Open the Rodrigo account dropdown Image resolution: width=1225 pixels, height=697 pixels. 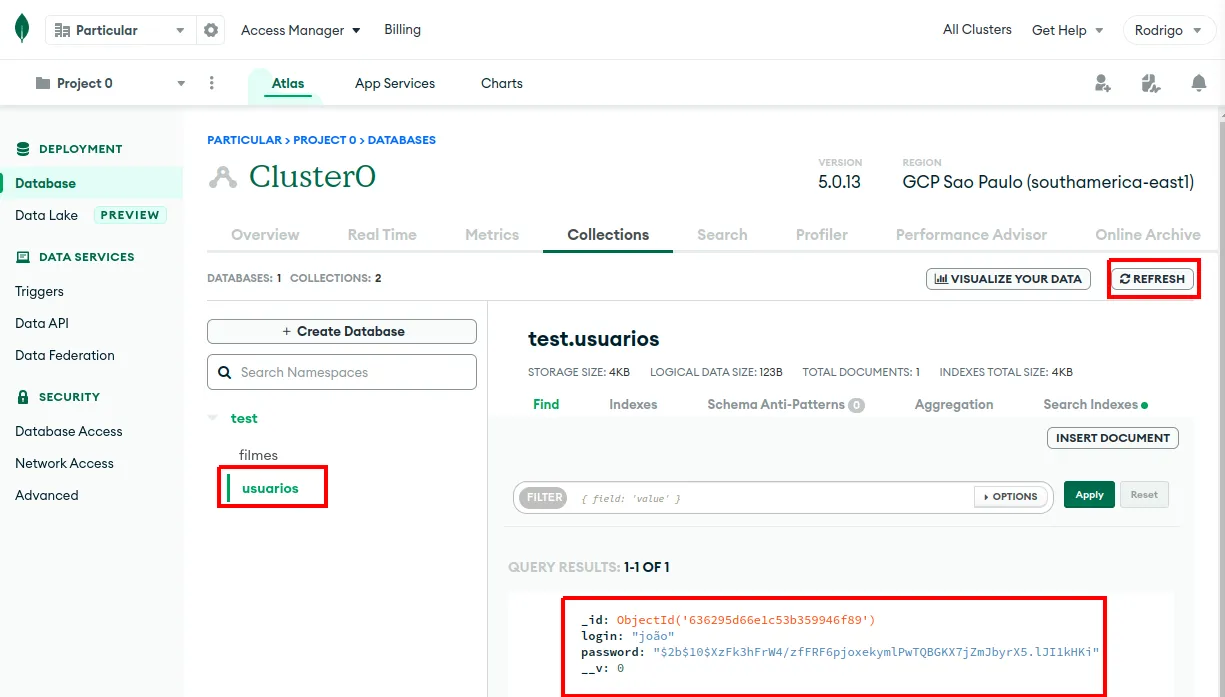coord(1166,30)
